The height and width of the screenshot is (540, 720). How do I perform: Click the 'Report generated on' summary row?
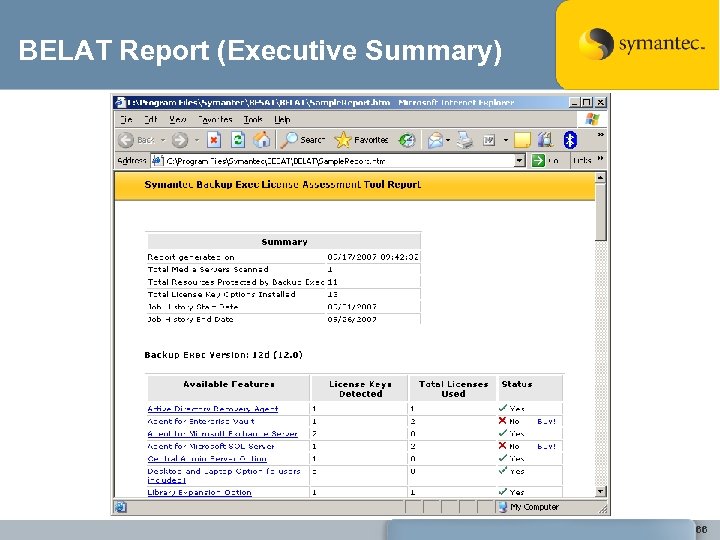(x=283, y=257)
